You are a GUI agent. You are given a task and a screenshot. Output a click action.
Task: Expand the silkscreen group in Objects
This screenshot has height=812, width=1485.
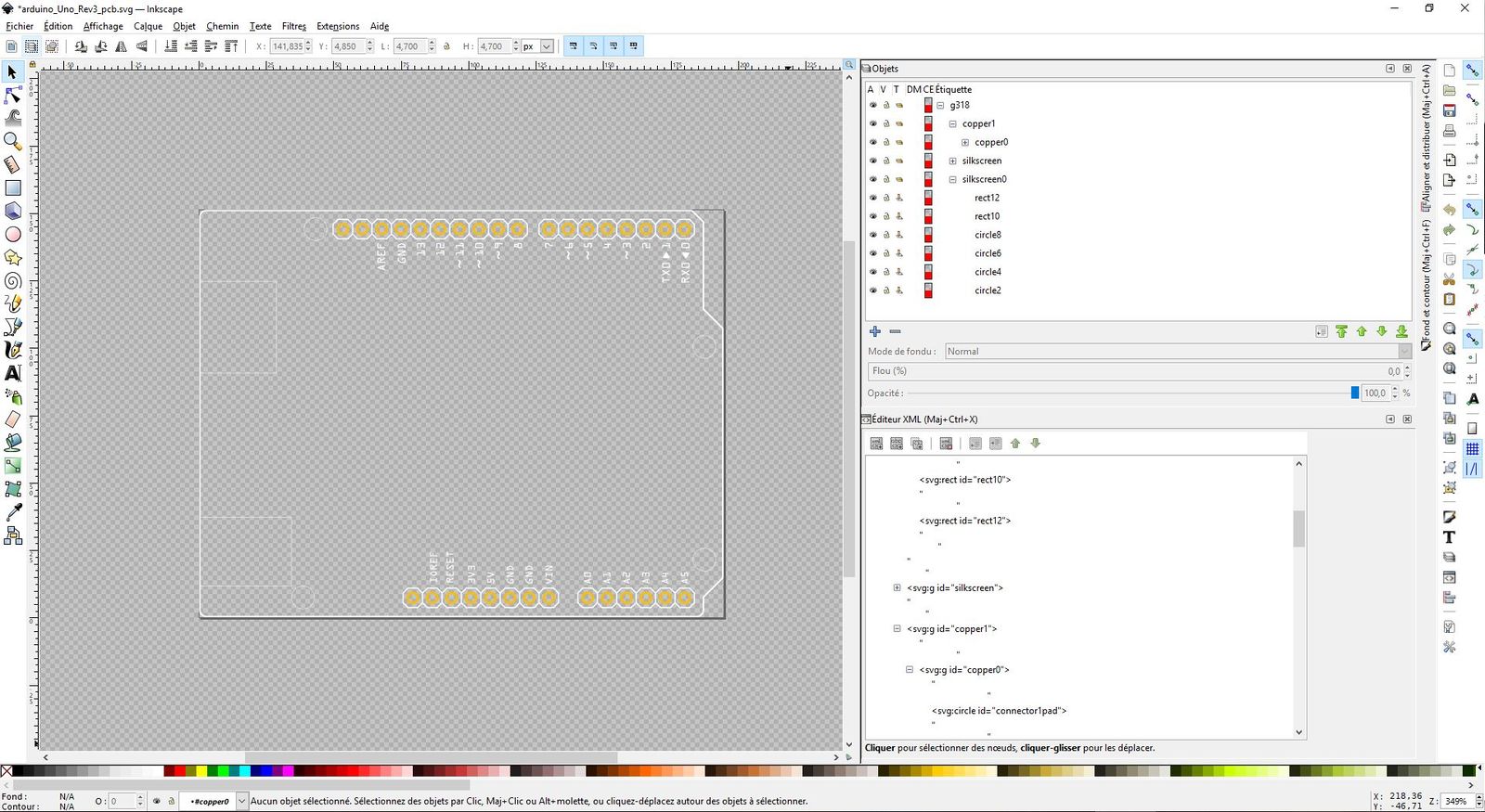click(x=952, y=161)
